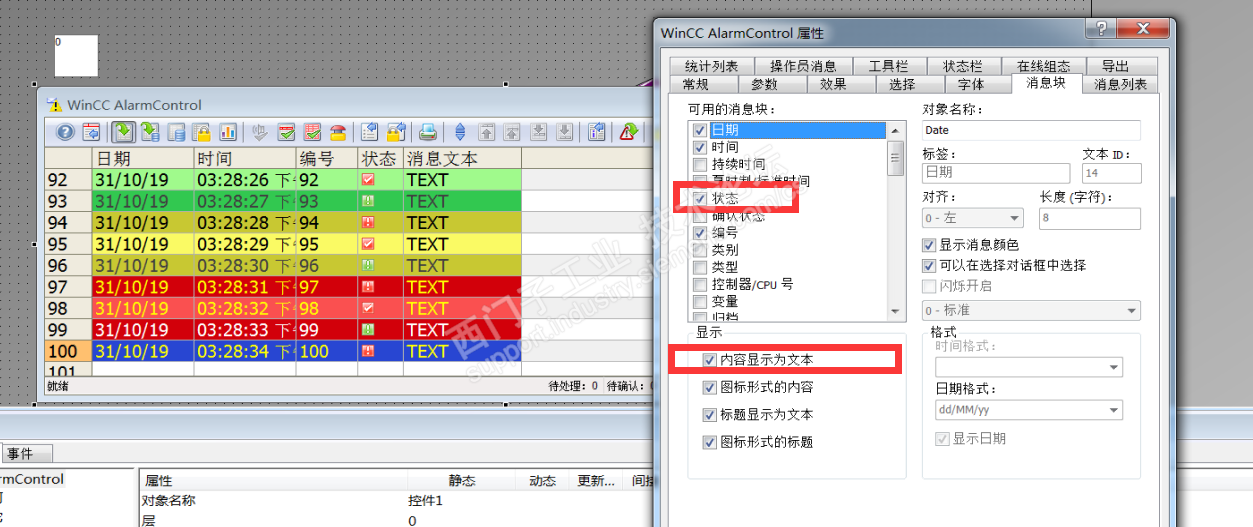Image resolution: width=1253 pixels, height=527 pixels.
Task: Toggle 标题显示为文本 checkbox
Action: tap(709, 414)
